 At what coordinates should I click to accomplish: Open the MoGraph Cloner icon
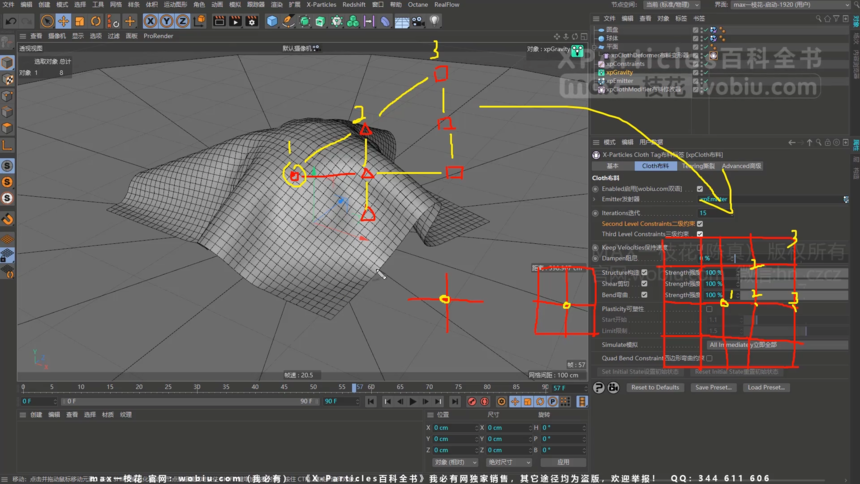(337, 21)
